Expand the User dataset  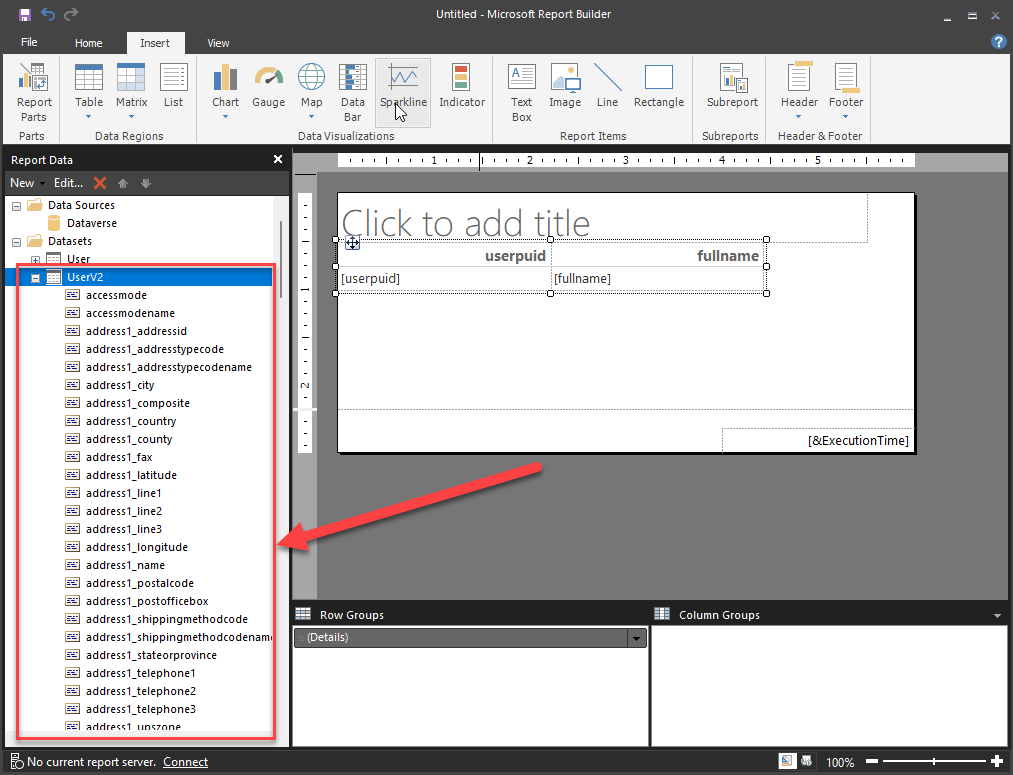pos(36,260)
